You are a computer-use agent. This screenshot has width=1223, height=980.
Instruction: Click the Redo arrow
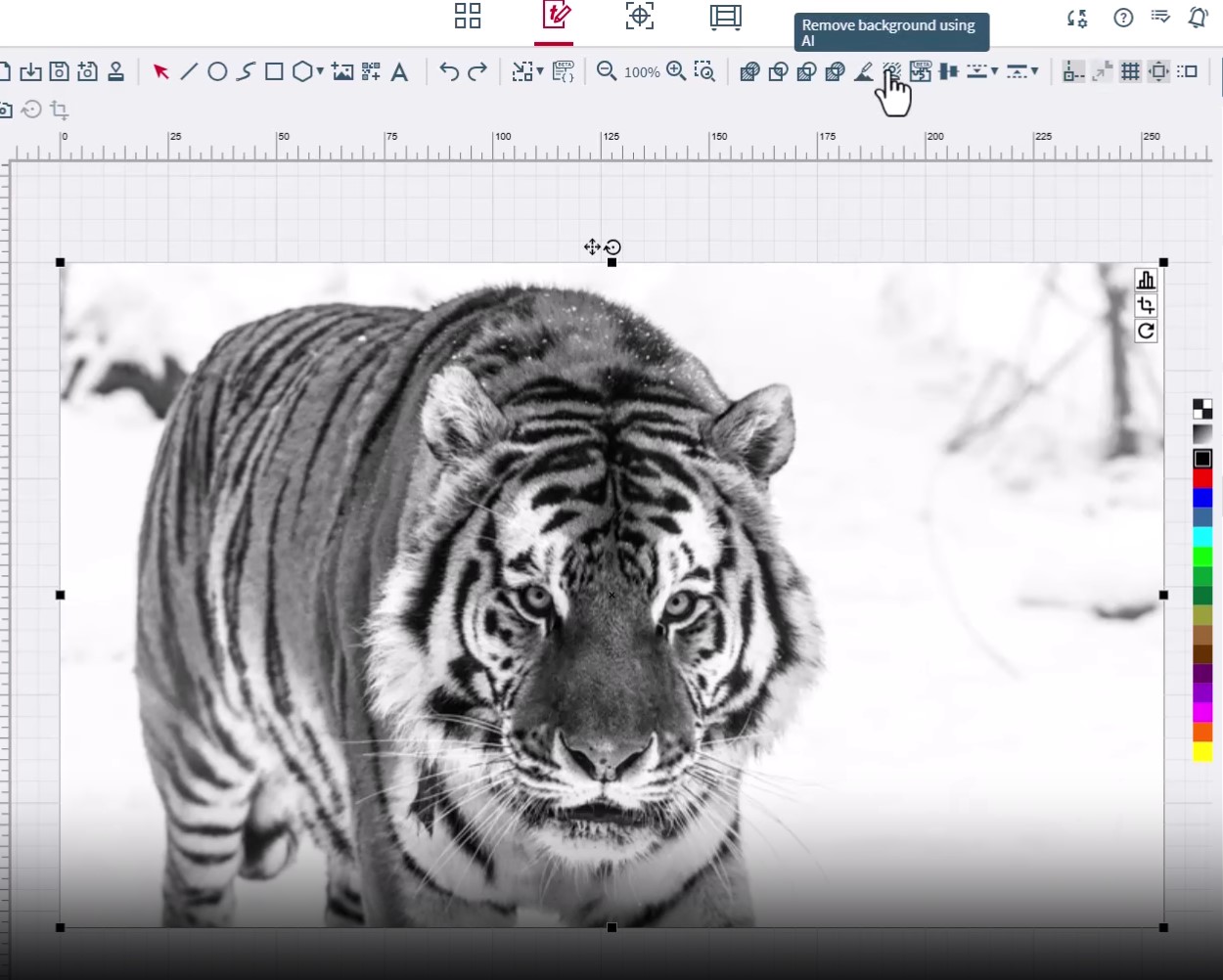click(477, 71)
